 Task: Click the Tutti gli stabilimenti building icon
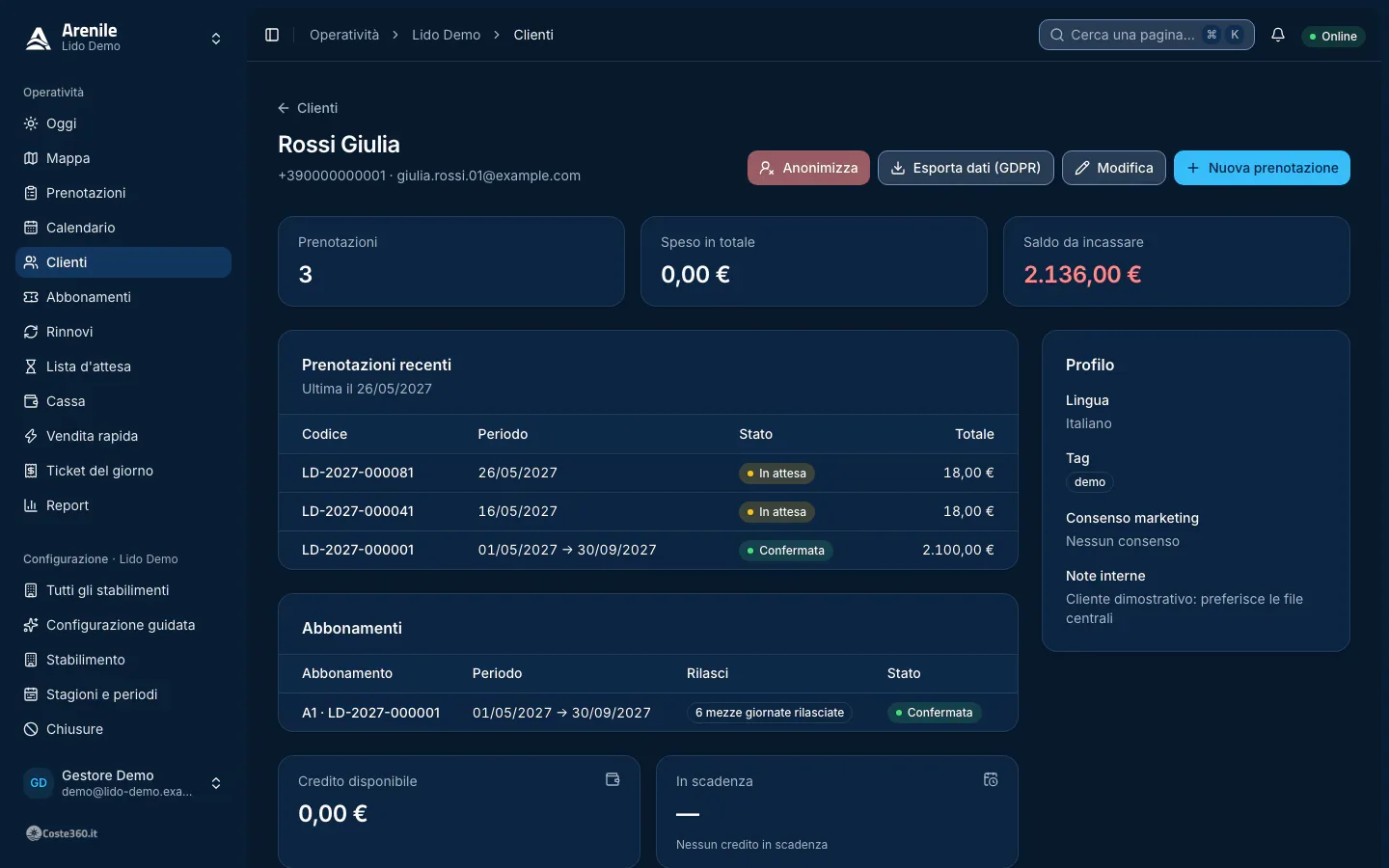31,590
